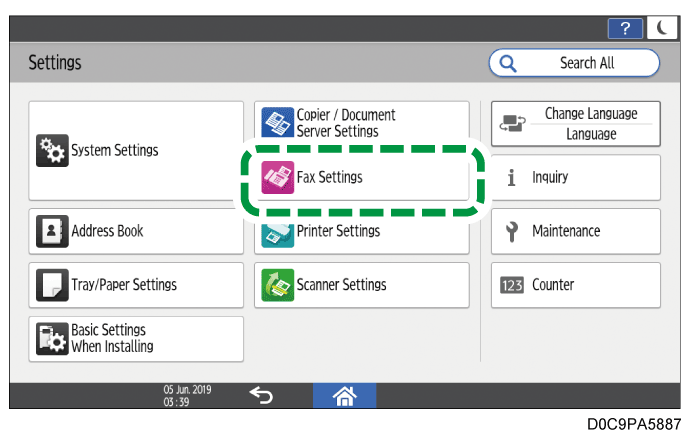Open Basic Settings When Installing
Screen dimensions: 691x435
[x=136, y=338]
